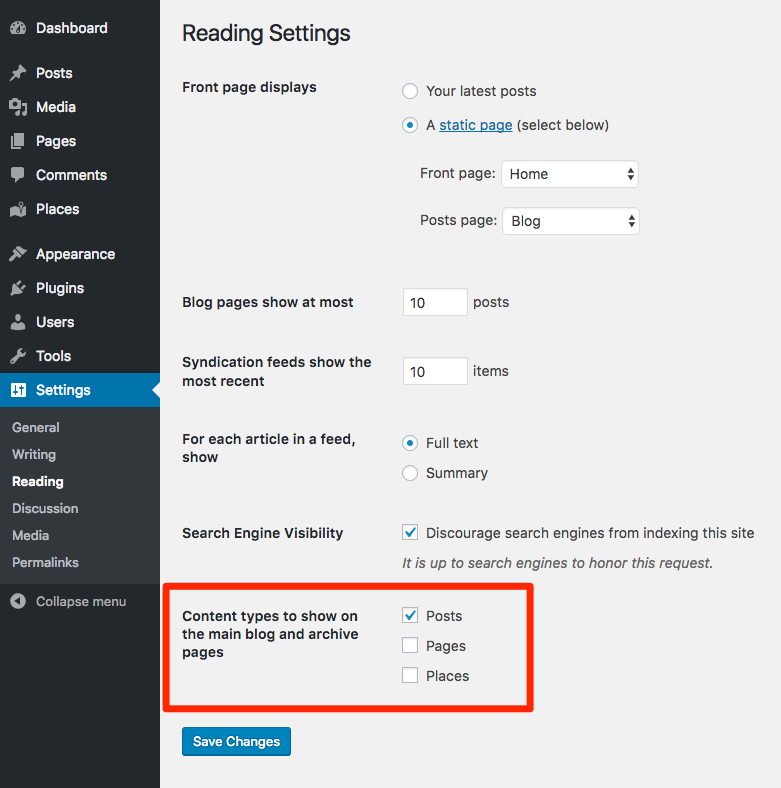
Task: Click the Comments speech bubble icon
Action: [x=18, y=175]
